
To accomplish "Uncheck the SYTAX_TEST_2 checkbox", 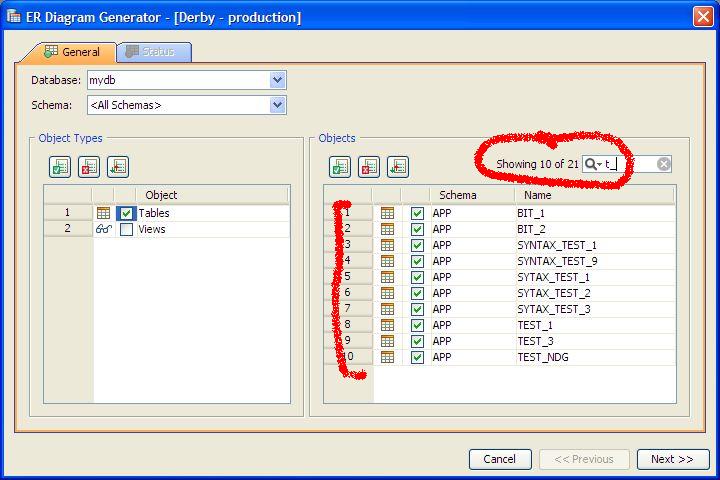I will [x=417, y=293].
